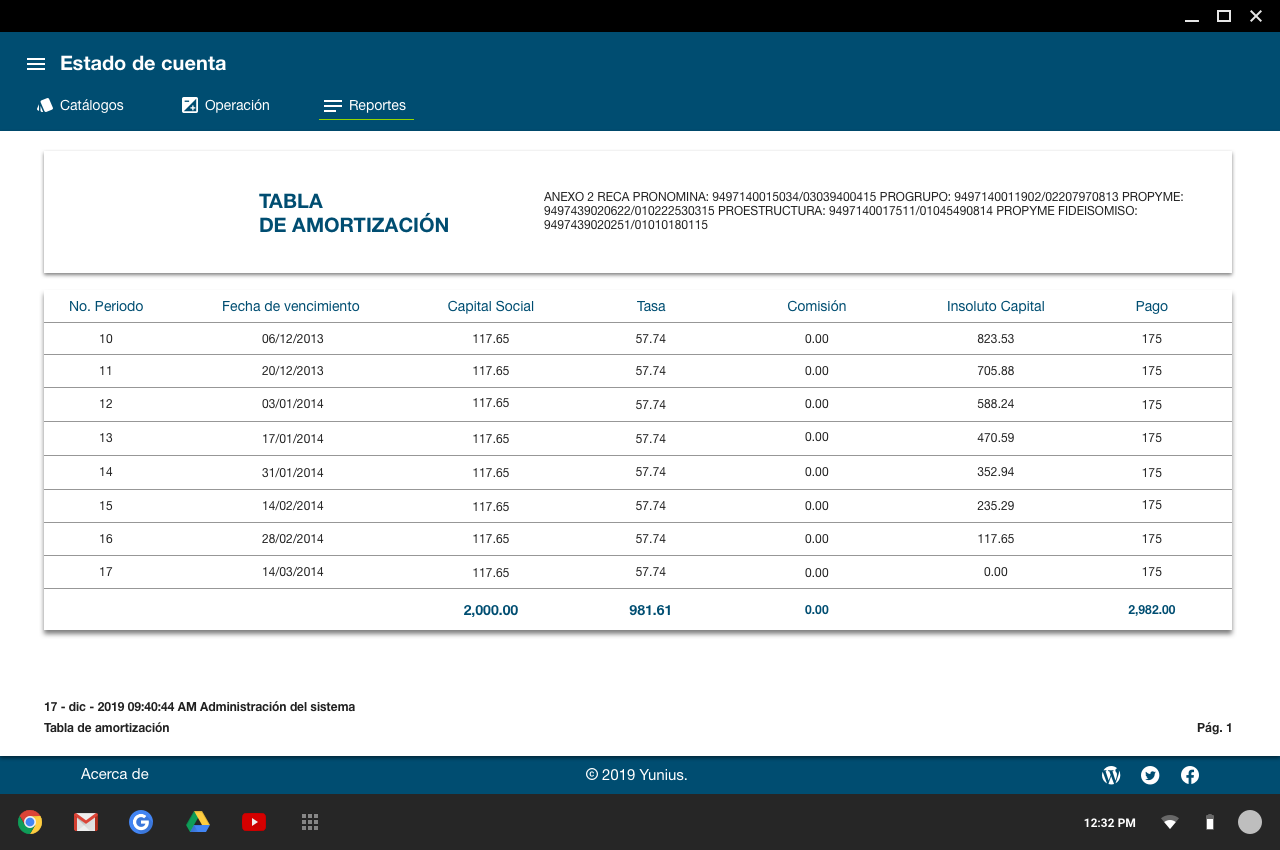The width and height of the screenshot is (1280, 850).
Task: Open the Twitter link in footer
Action: click(x=1150, y=775)
